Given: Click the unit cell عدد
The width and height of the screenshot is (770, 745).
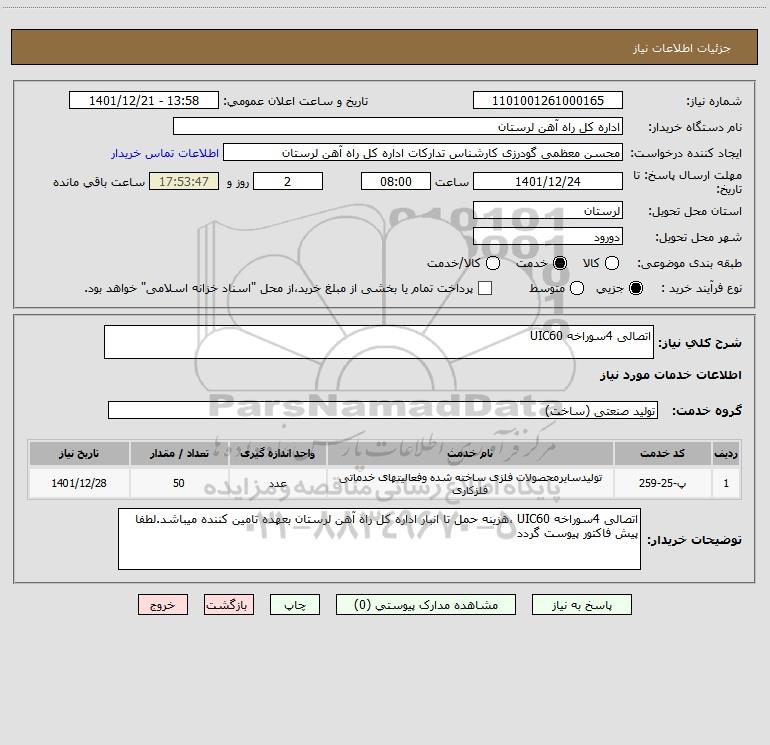Looking at the screenshot, I should (x=277, y=483).
